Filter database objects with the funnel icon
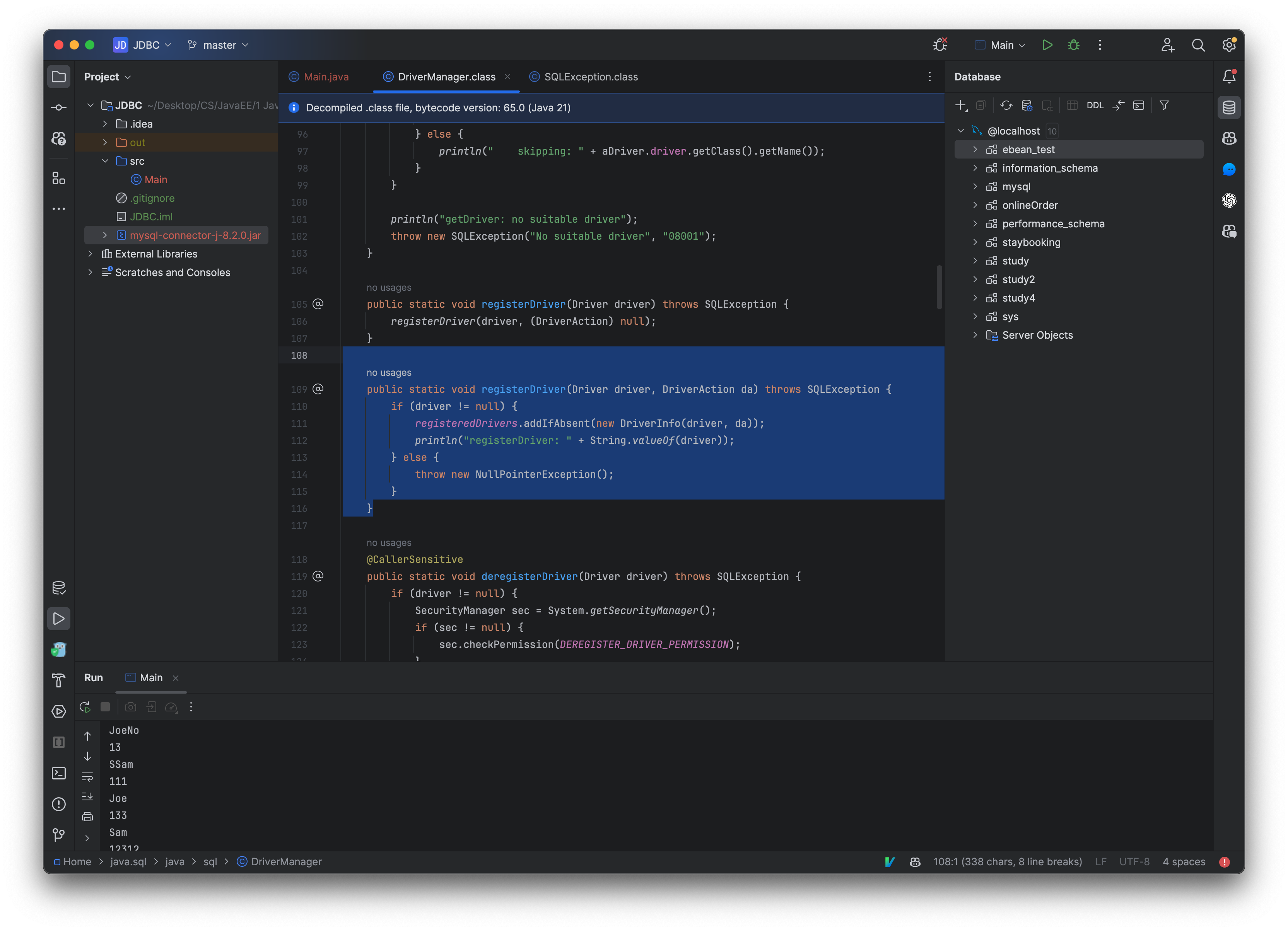 click(1164, 106)
